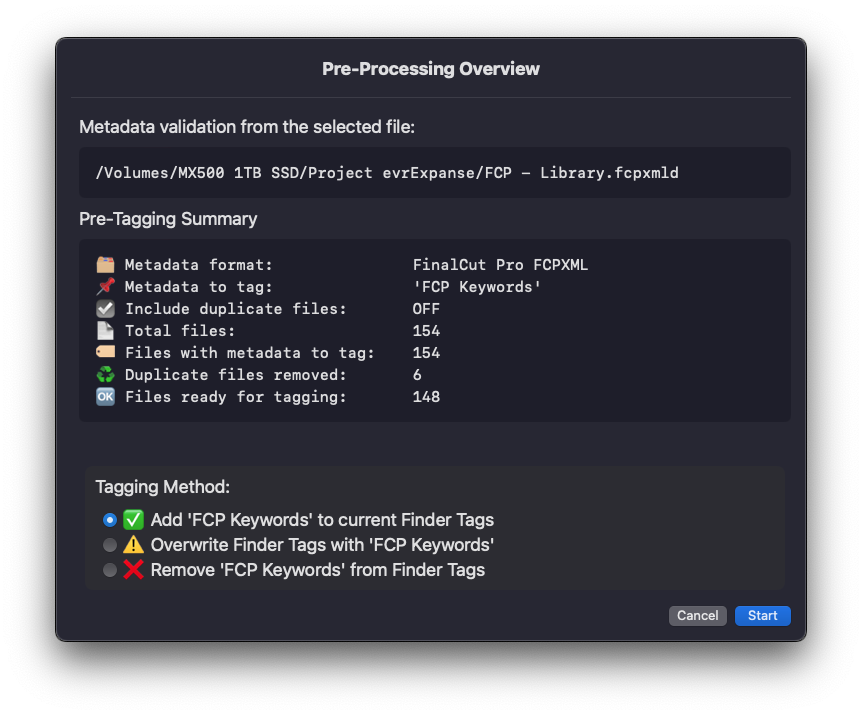Screen dimensions: 862x715
Task: Click the red cross icon beside Remove option
Action: point(134,570)
